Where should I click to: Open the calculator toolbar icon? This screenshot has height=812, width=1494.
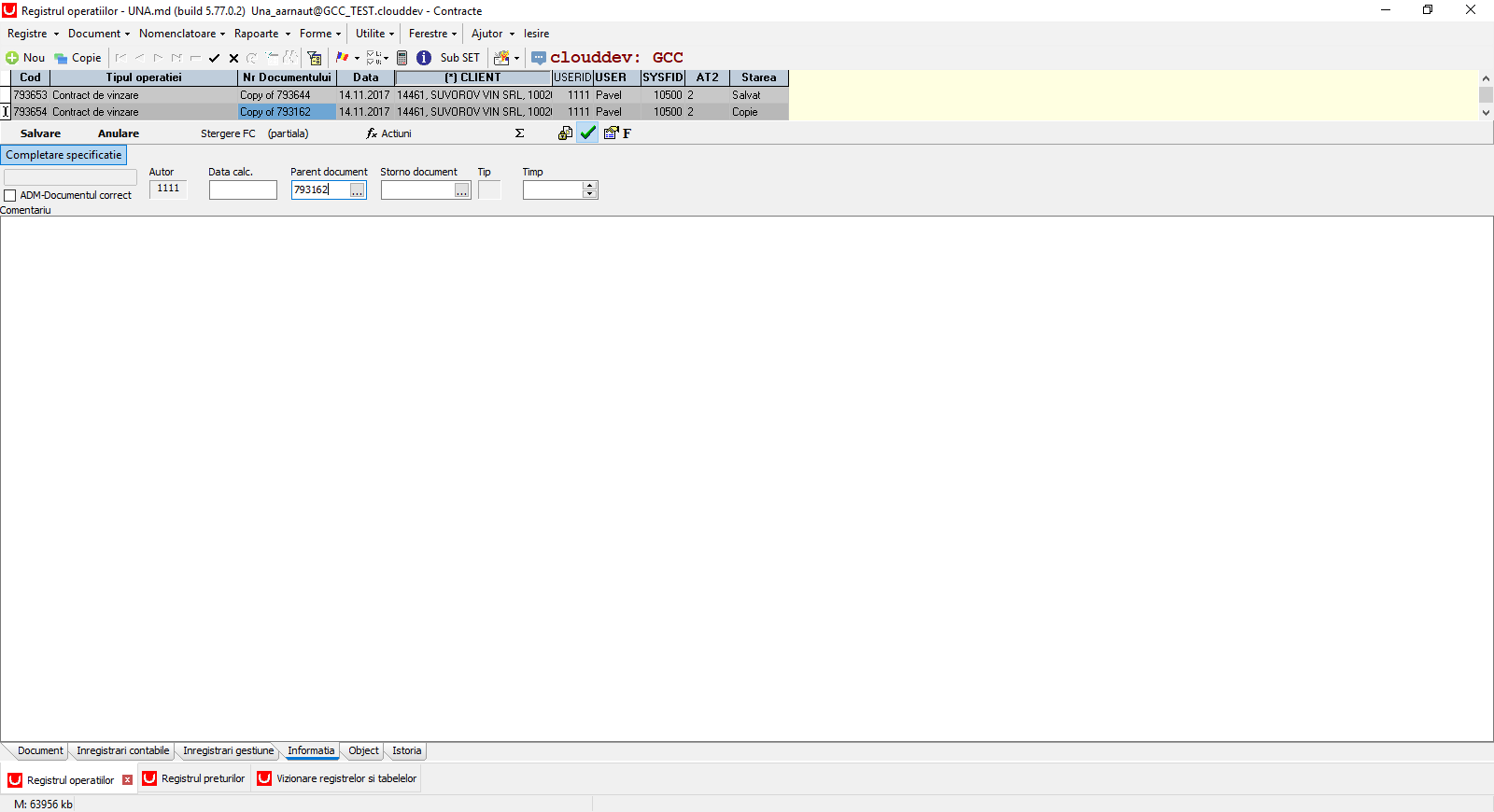[402, 58]
